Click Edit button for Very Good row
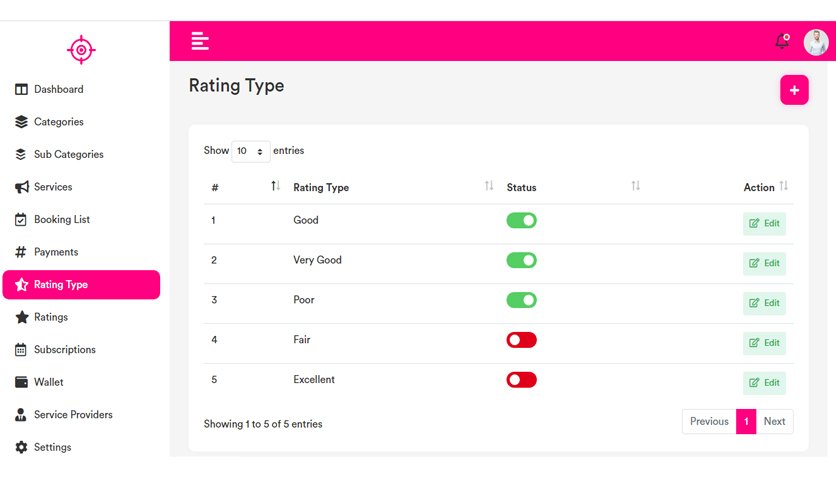The width and height of the screenshot is (836, 484). tap(764, 263)
